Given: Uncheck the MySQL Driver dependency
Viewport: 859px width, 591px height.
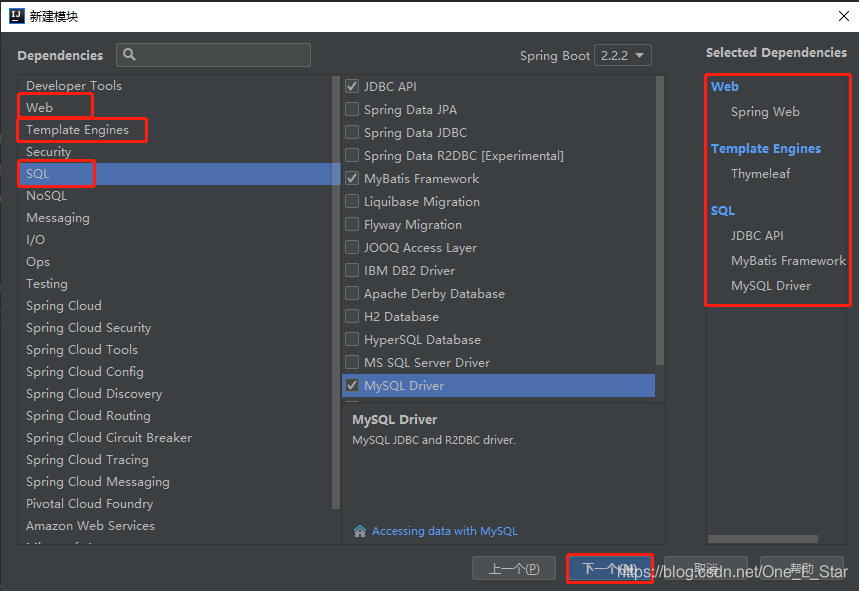Looking at the screenshot, I should (x=352, y=385).
